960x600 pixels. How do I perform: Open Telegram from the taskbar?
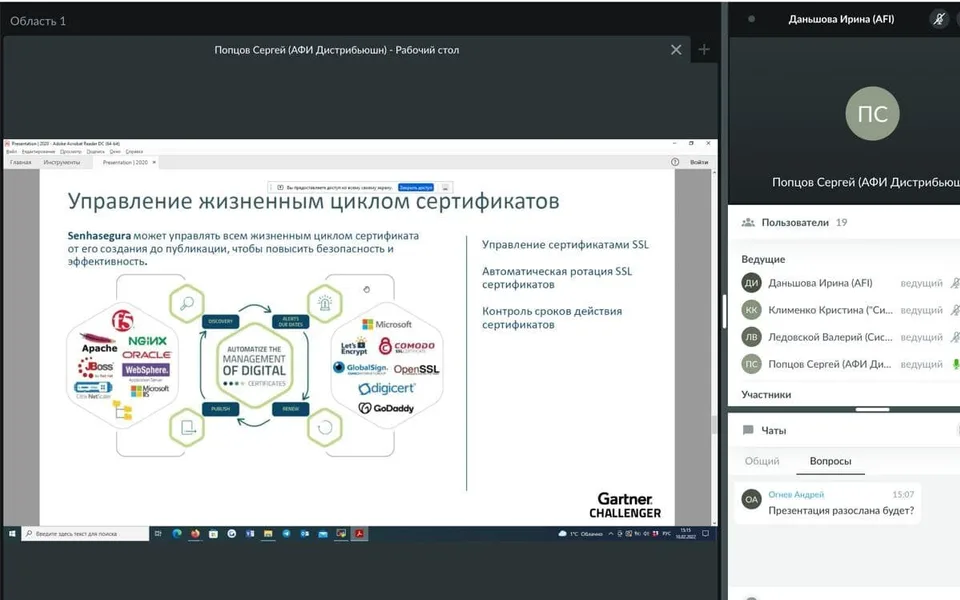pyautogui.click(x=286, y=534)
